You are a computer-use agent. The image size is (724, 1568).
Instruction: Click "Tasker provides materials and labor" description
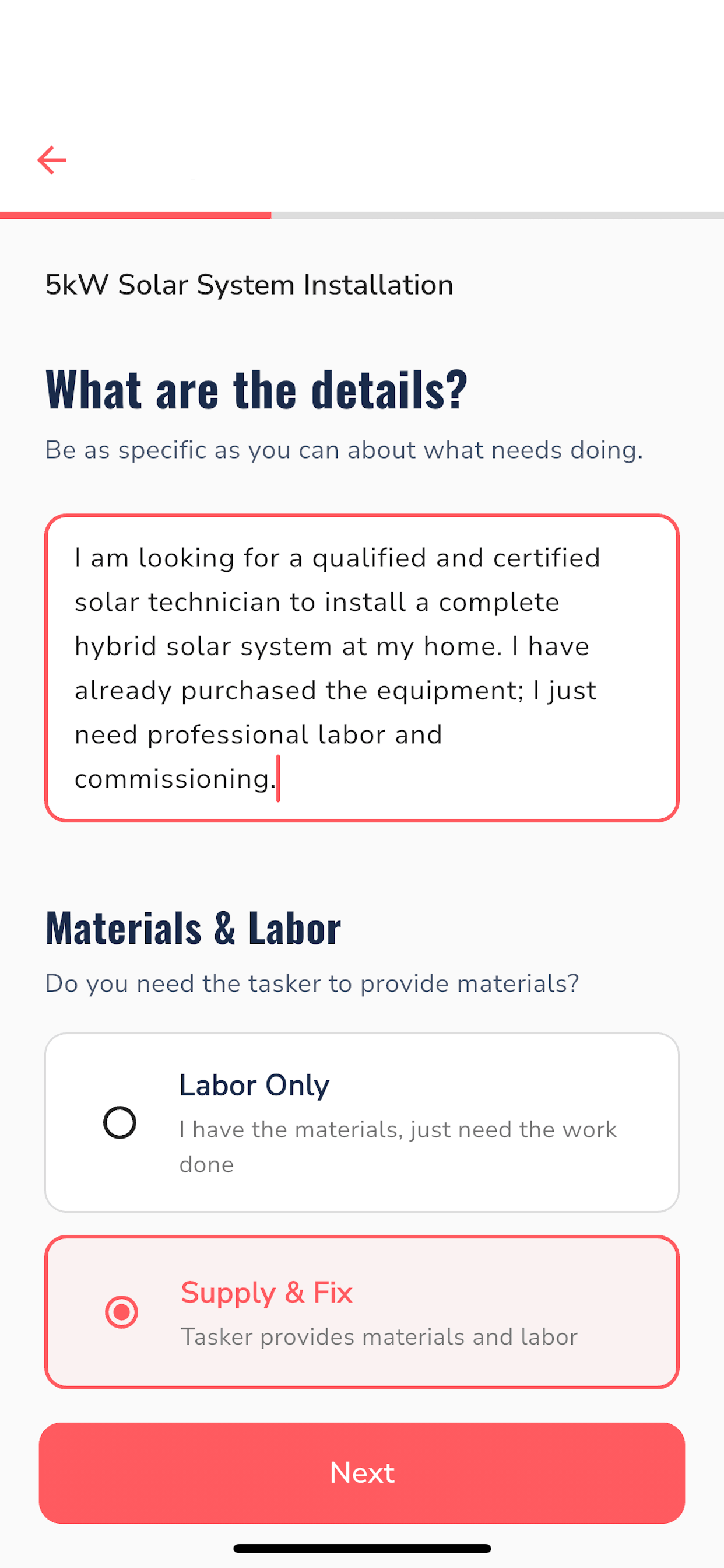click(x=379, y=1336)
